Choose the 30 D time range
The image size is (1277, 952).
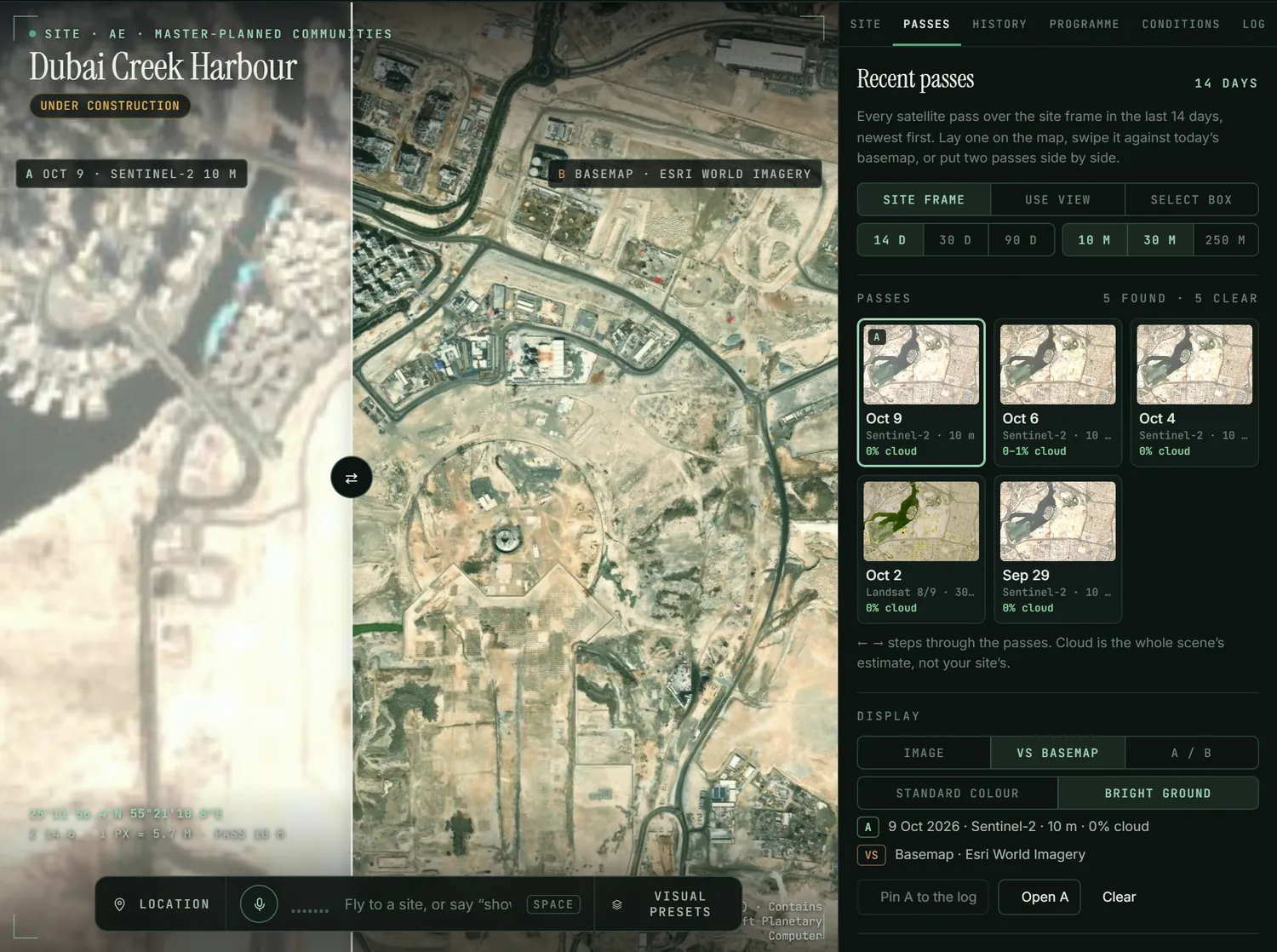pyautogui.click(x=955, y=240)
